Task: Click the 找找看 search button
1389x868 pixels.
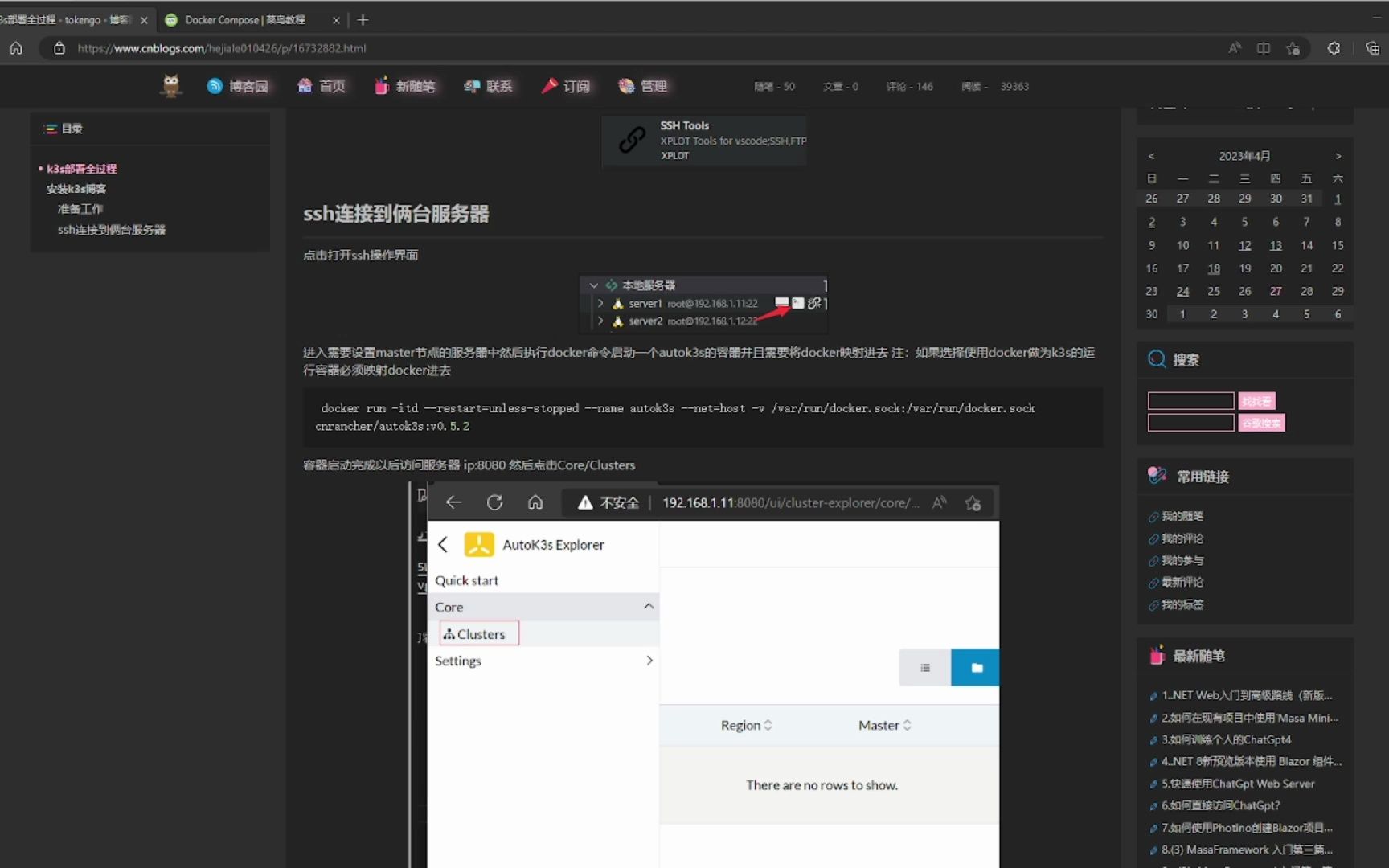Action: coord(1256,401)
